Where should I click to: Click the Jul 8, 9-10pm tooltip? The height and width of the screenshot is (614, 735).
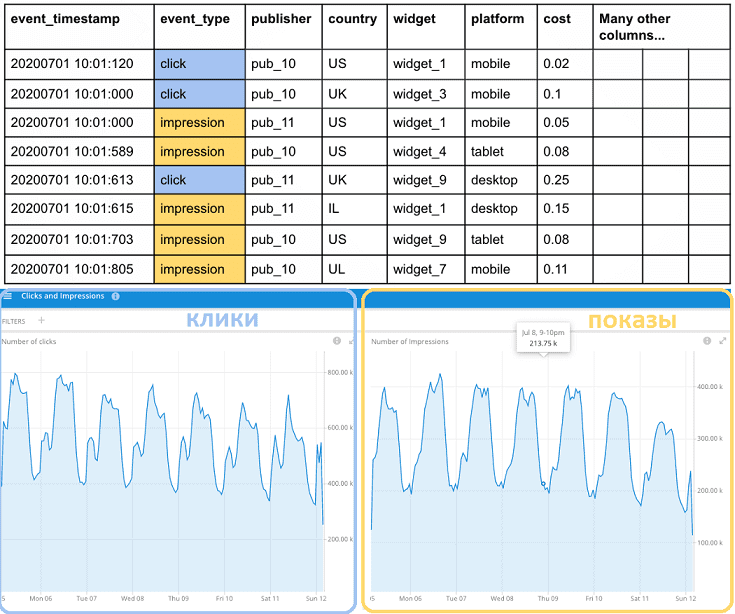tap(541, 336)
